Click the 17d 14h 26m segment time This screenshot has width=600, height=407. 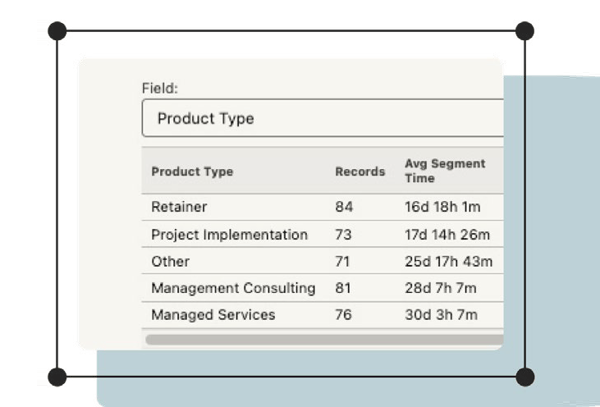pos(447,235)
